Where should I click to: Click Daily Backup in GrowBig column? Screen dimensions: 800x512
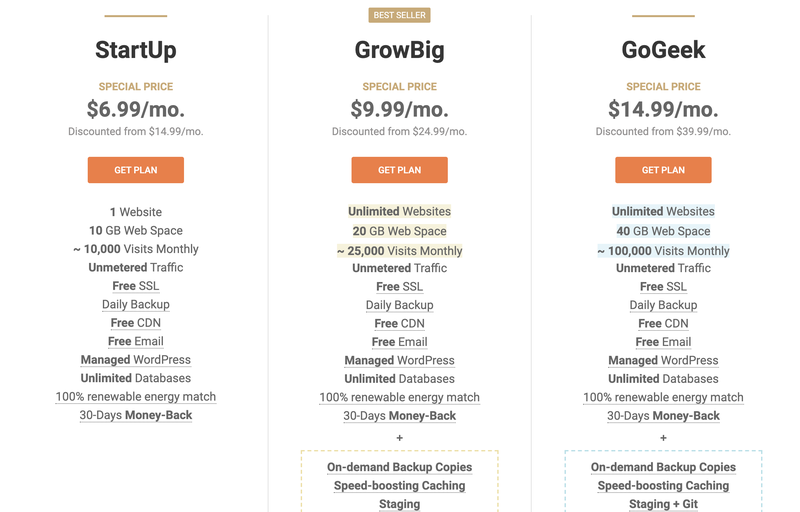click(x=399, y=305)
